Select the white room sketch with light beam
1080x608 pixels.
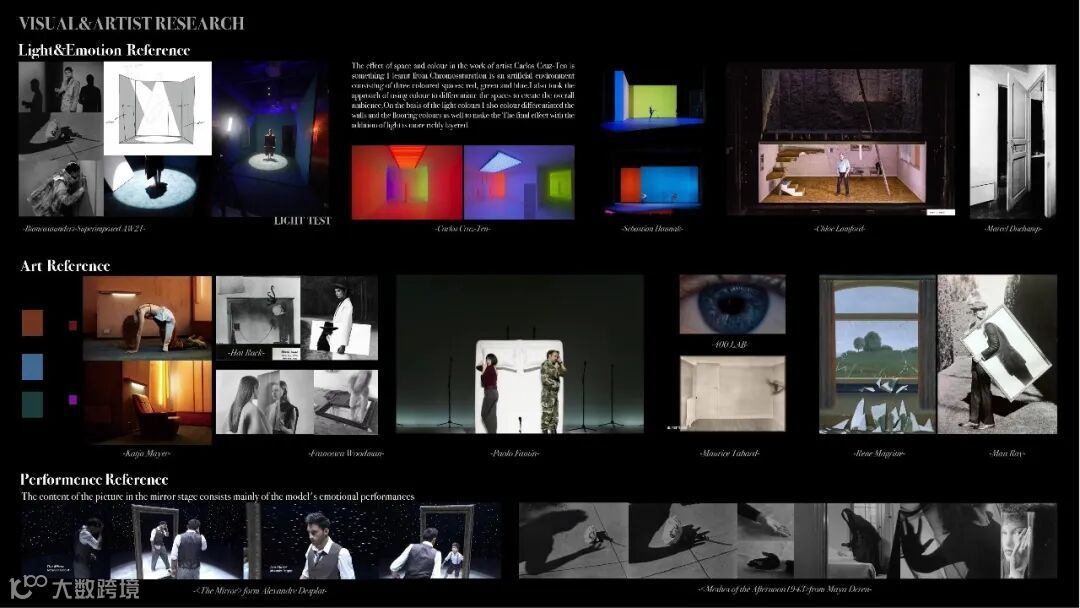click(158, 108)
